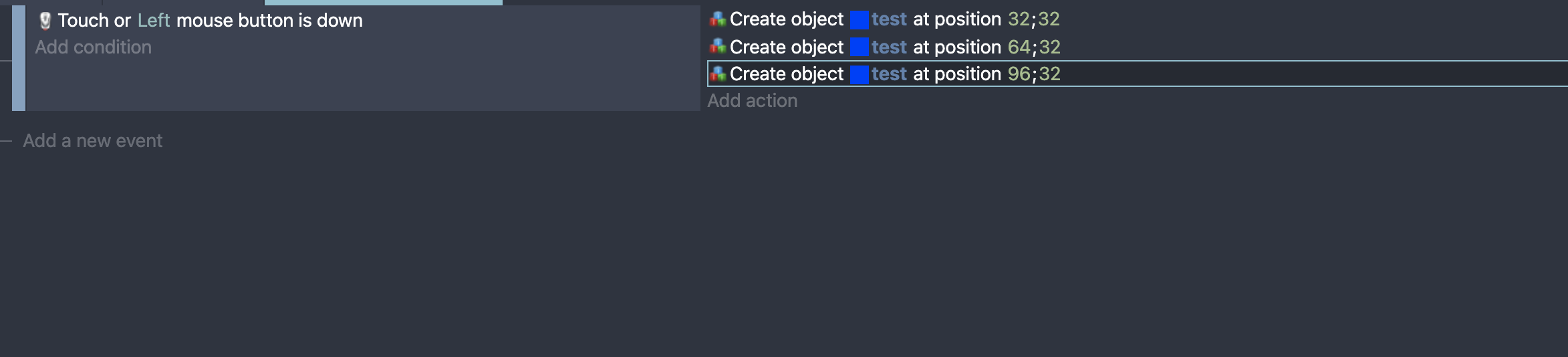Image resolution: width=1568 pixels, height=357 pixels.
Task: Click blue test thumbnail in second action
Action: click(859, 47)
